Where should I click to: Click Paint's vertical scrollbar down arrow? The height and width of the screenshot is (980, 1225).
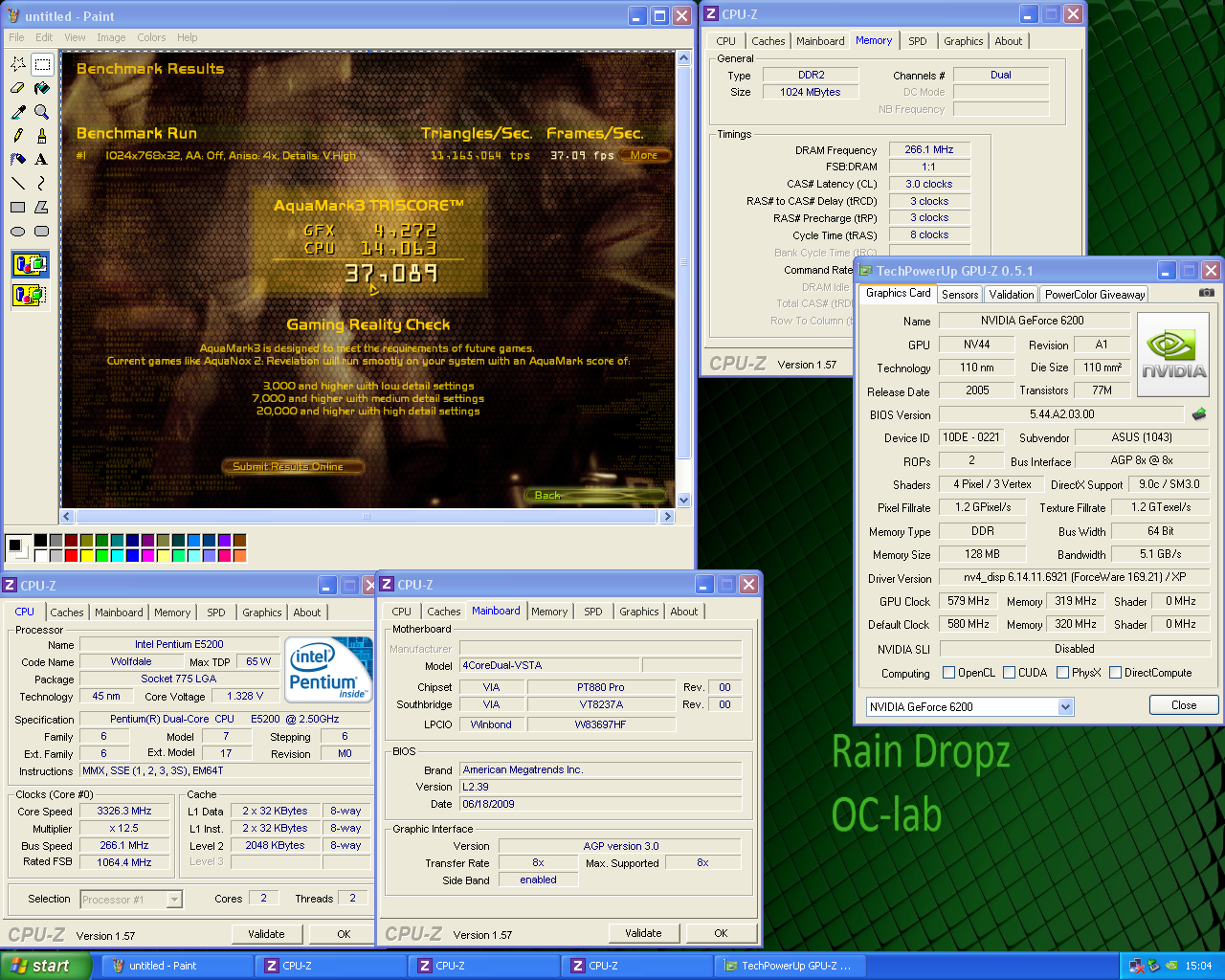tap(683, 500)
